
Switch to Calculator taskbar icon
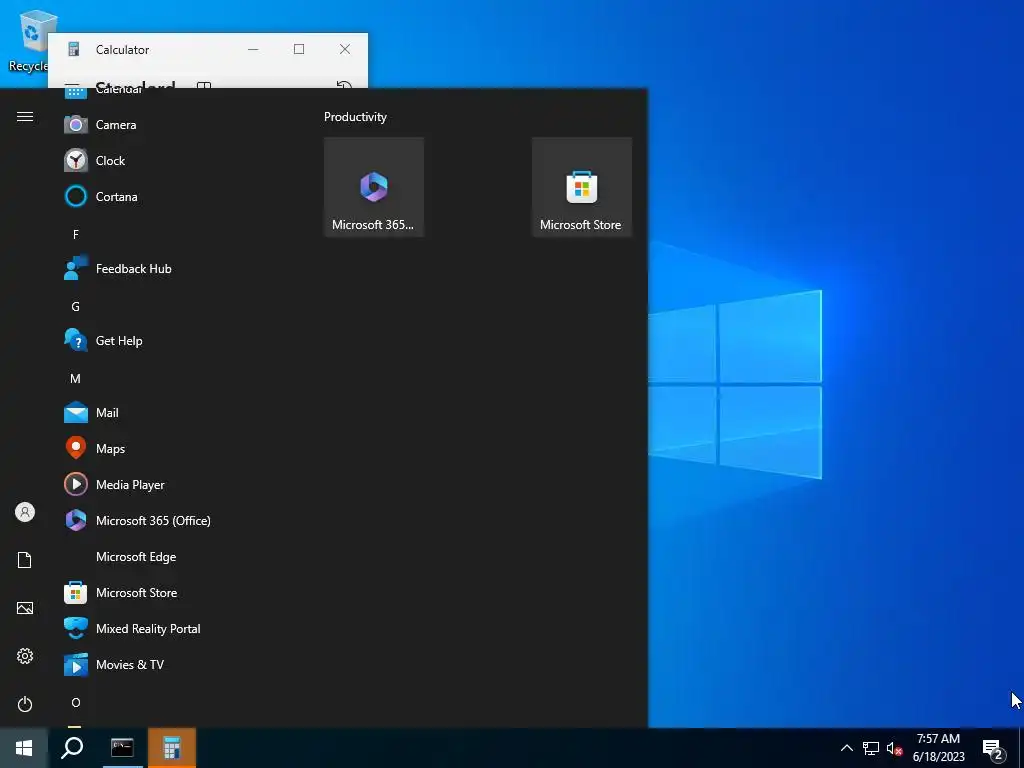[x=172, y=748]
